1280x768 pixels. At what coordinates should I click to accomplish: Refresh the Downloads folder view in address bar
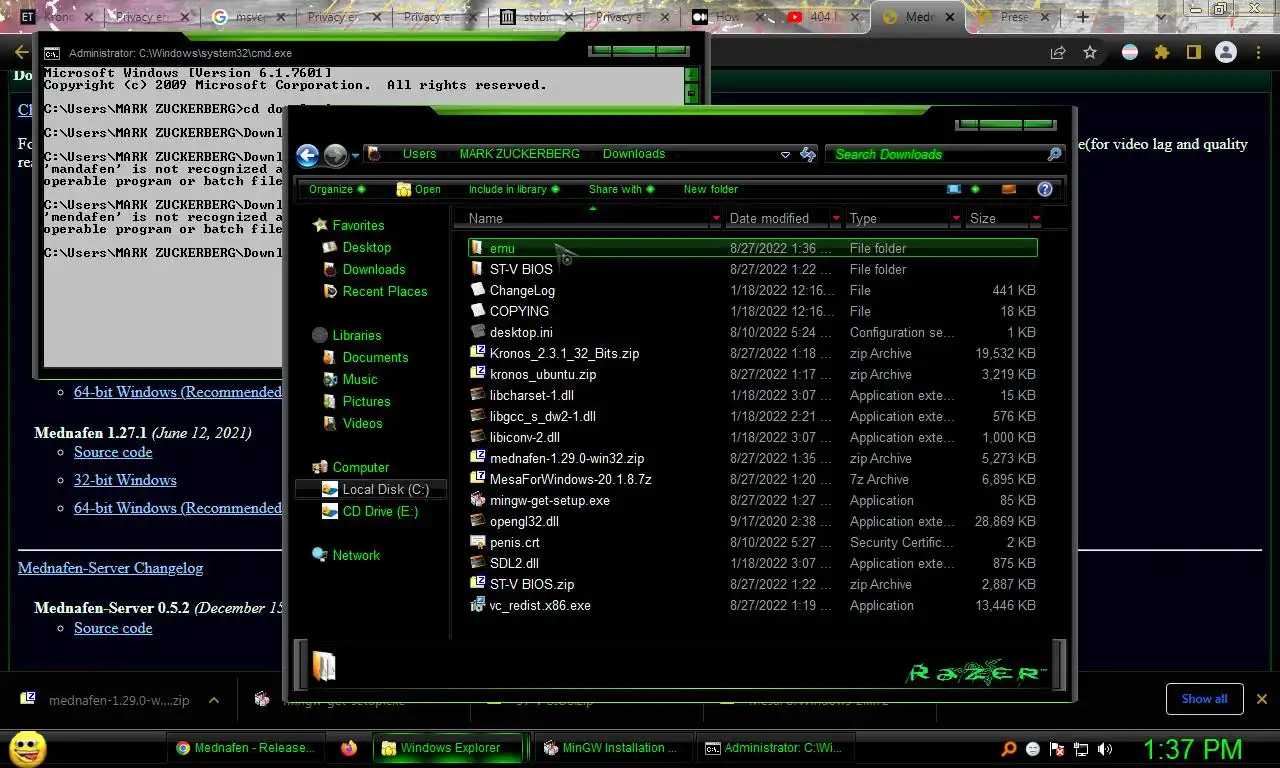(808, 154)
